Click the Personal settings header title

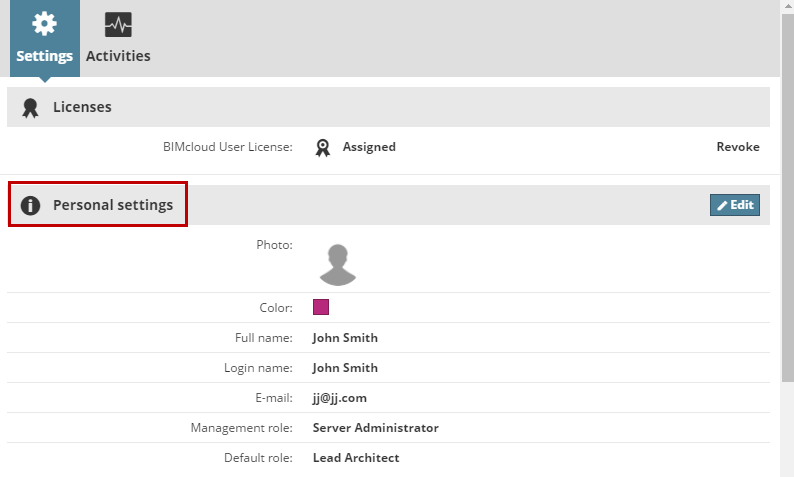point(113,205)
